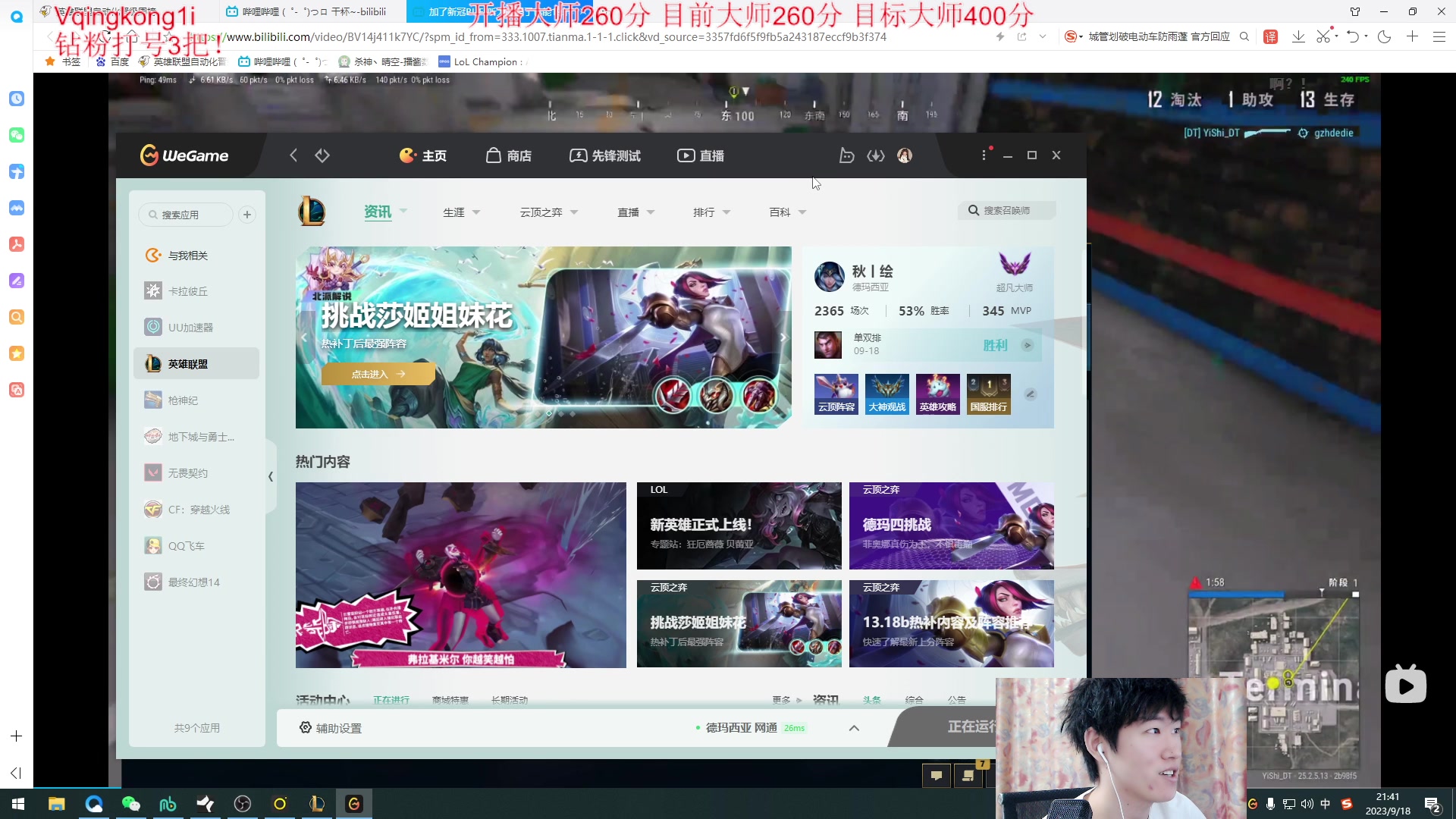Open the 云顶阵容 shortcut
1456x819 pixels.
836,394
